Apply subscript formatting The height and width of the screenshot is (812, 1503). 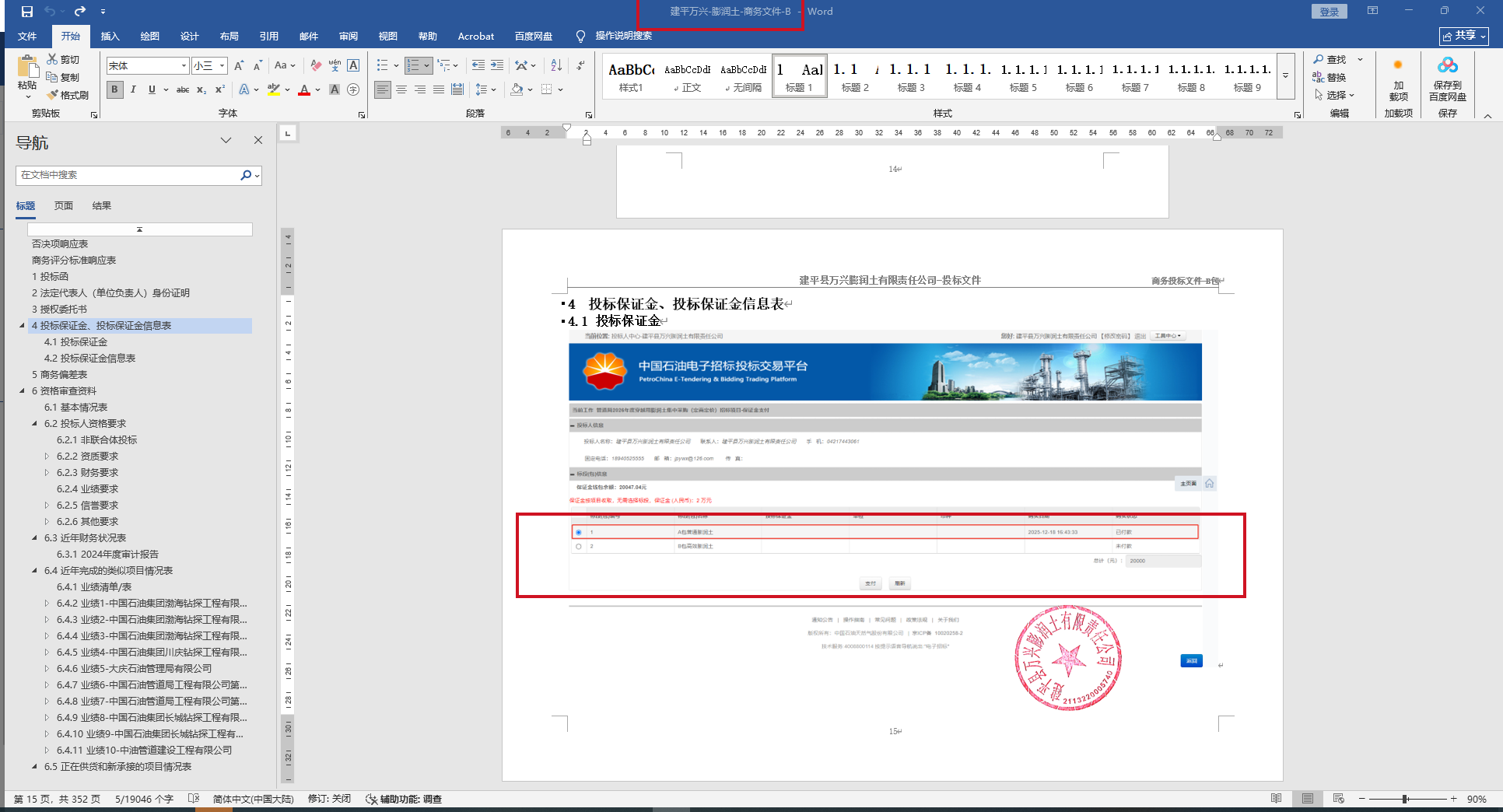201,89
